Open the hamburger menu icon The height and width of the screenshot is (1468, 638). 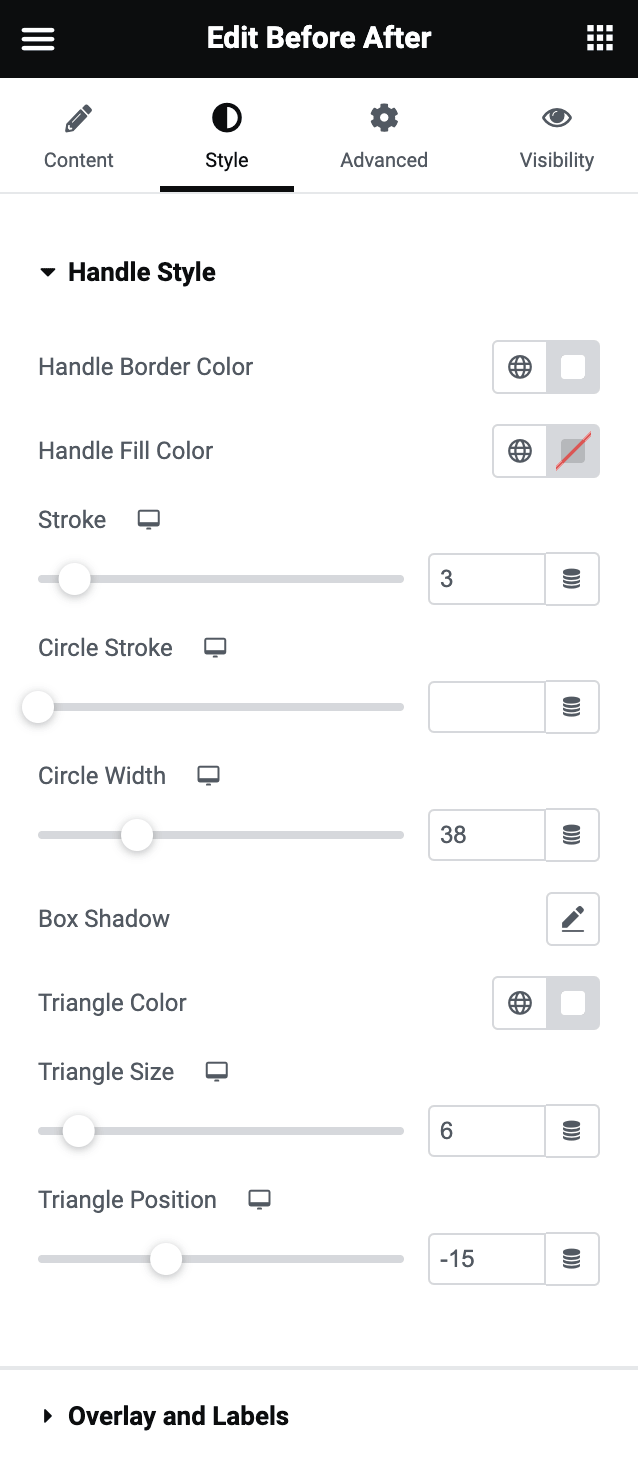click(38, 39)
